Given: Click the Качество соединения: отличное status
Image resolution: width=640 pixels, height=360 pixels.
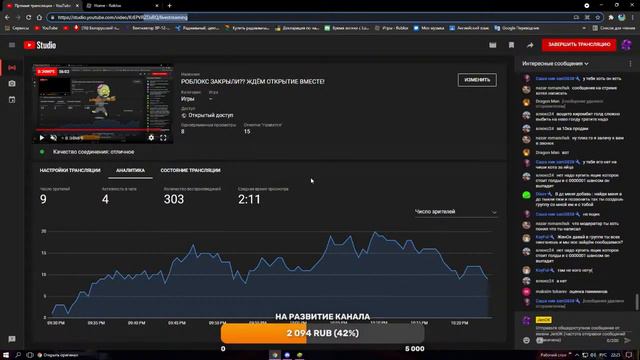Looking at the screenshot, I should click(x=93, y=152).
